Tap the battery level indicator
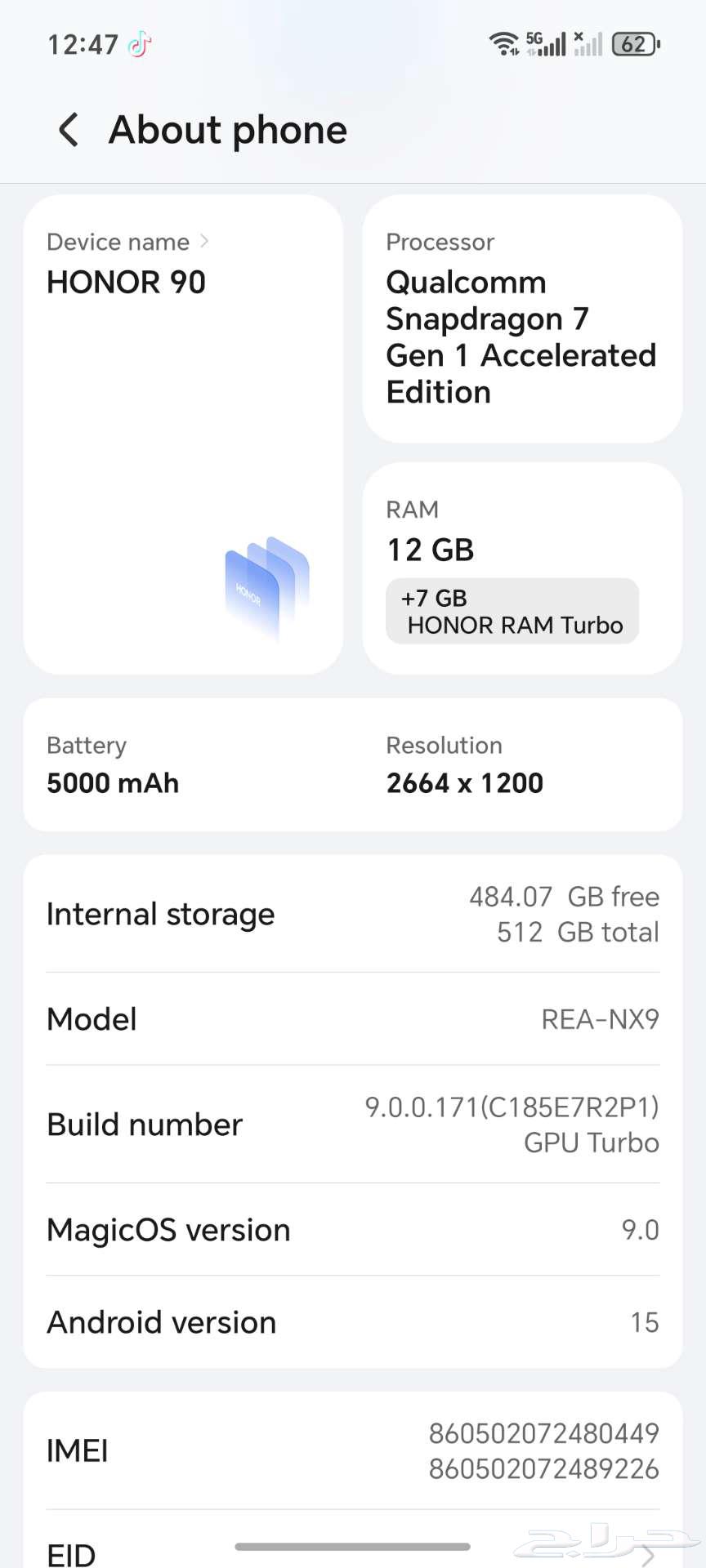This screenshot has height=1568, width=706. (636, 43)
